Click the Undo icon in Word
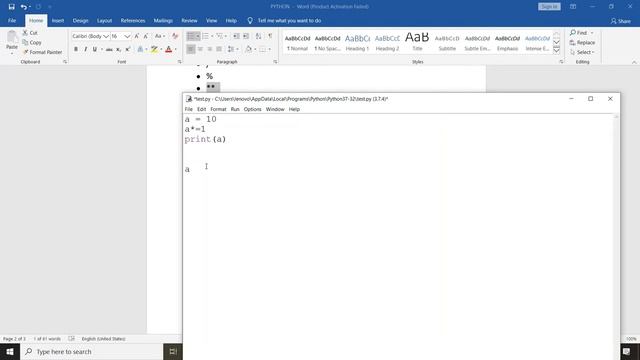The height and width of the screenshot is (360, 640). click(24, 7)
